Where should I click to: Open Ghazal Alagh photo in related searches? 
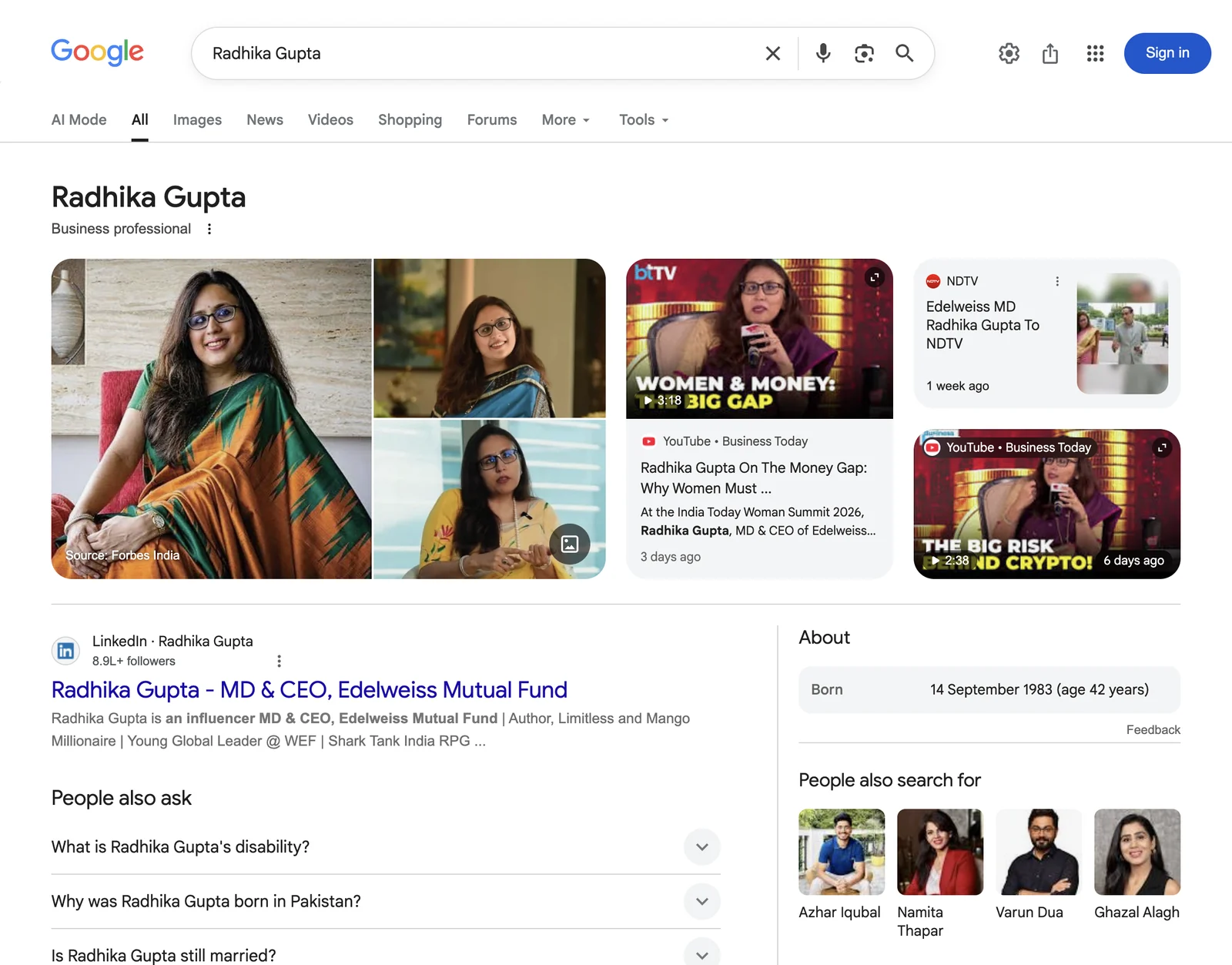(1137, 852)
